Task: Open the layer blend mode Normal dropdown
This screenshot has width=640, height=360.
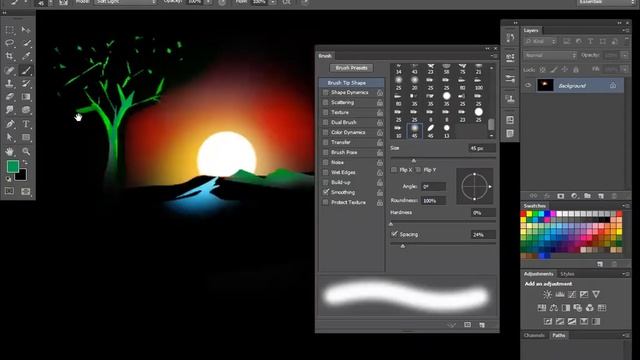Action: click(x=550, y=55)
